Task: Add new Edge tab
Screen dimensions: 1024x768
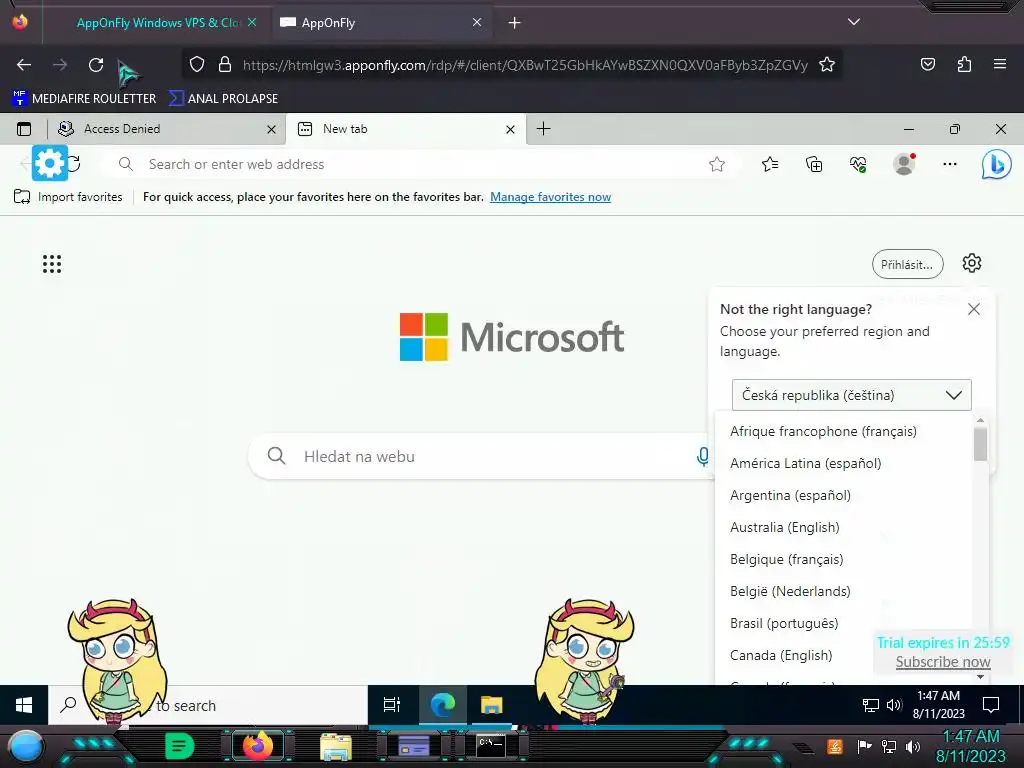Action: 543,129
